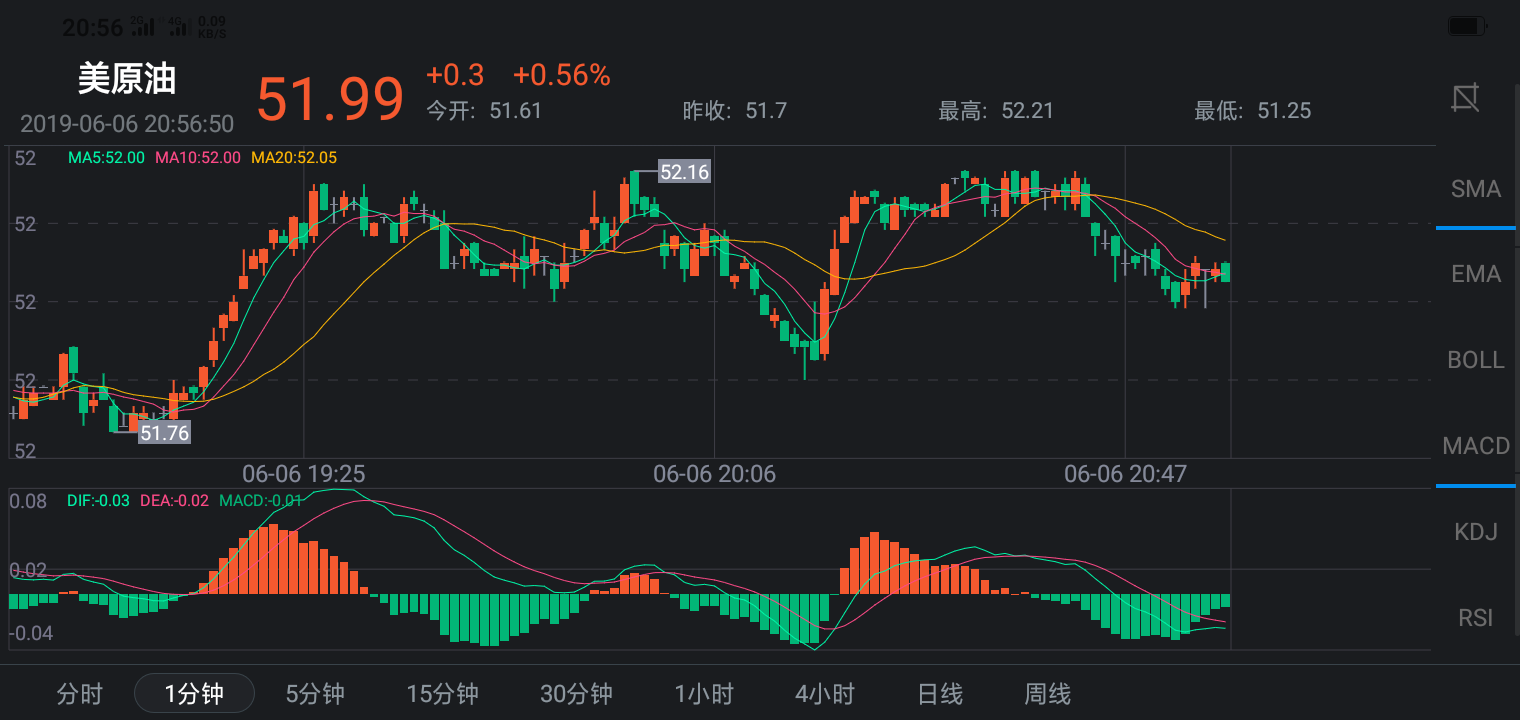Select the SMA indicator
The image size is (1520, 720).
[1476, 189]
